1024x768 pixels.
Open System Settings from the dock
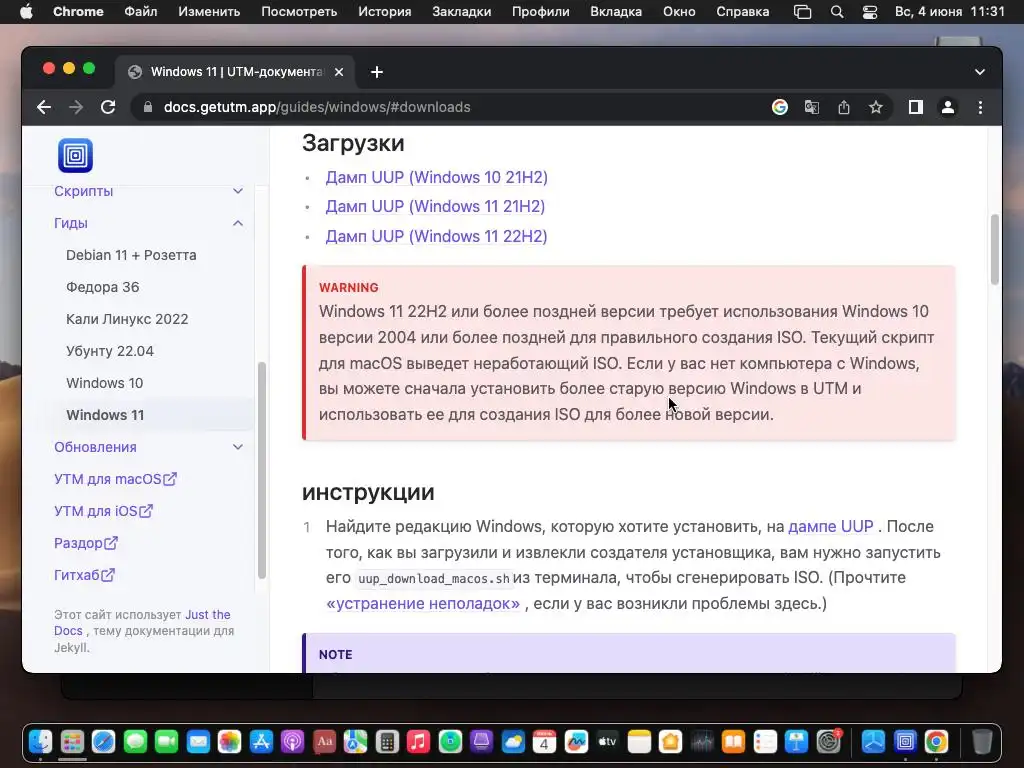[828, 741]
